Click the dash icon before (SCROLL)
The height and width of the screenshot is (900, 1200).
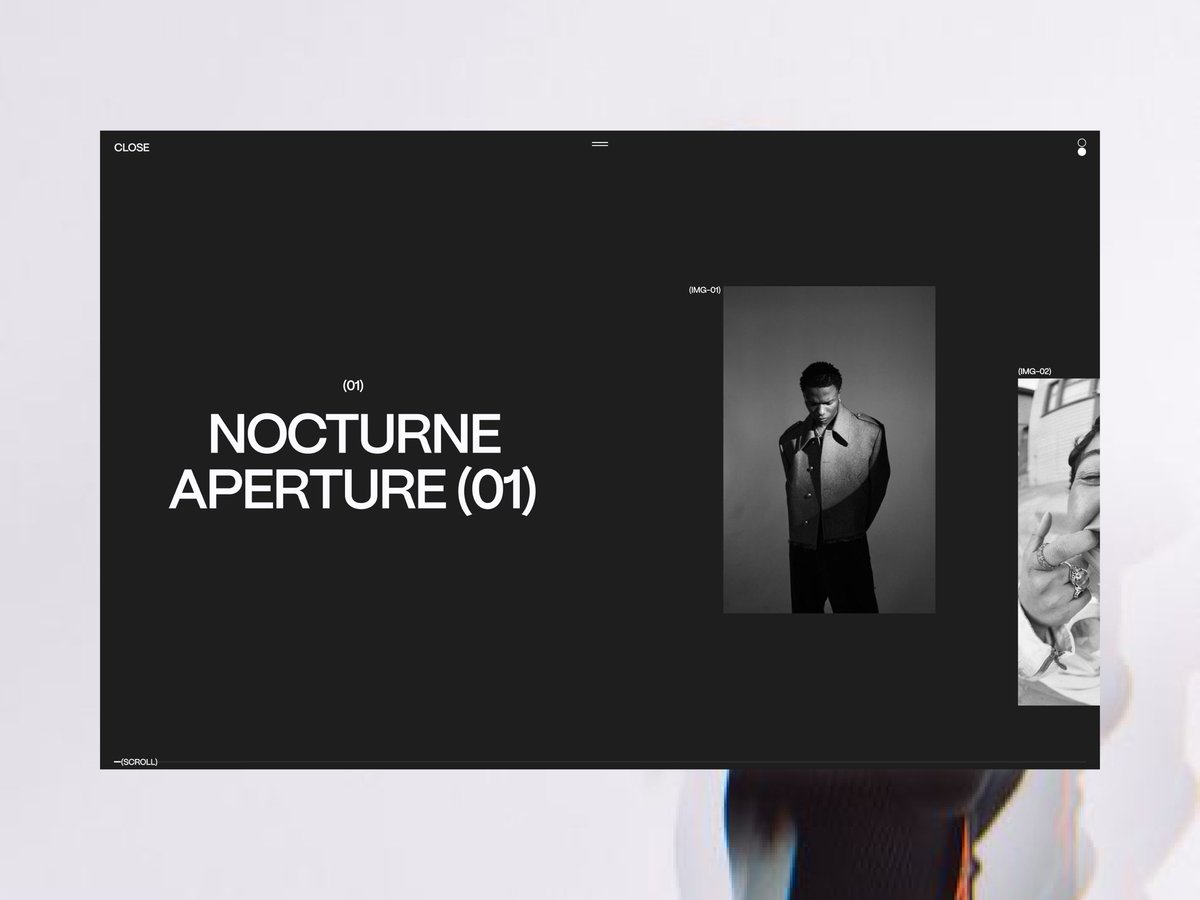(117, 761)
